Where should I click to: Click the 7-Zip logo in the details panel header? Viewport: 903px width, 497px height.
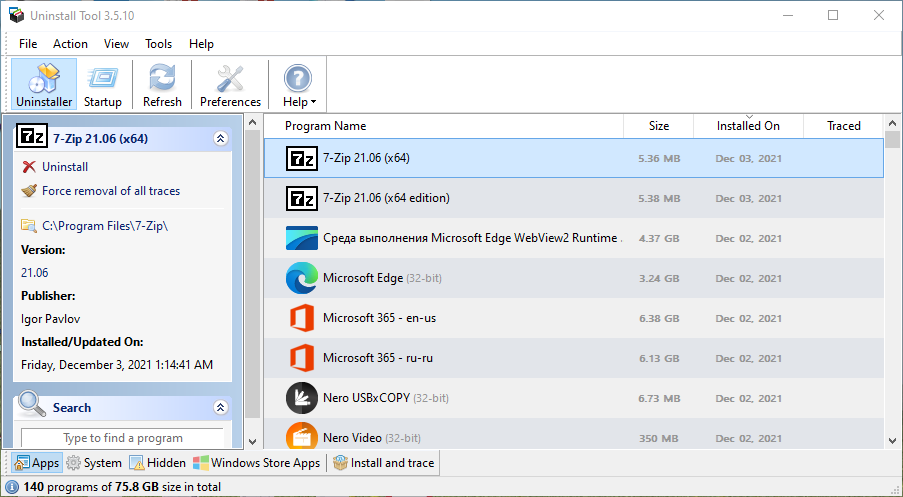(x=32, y=137)
